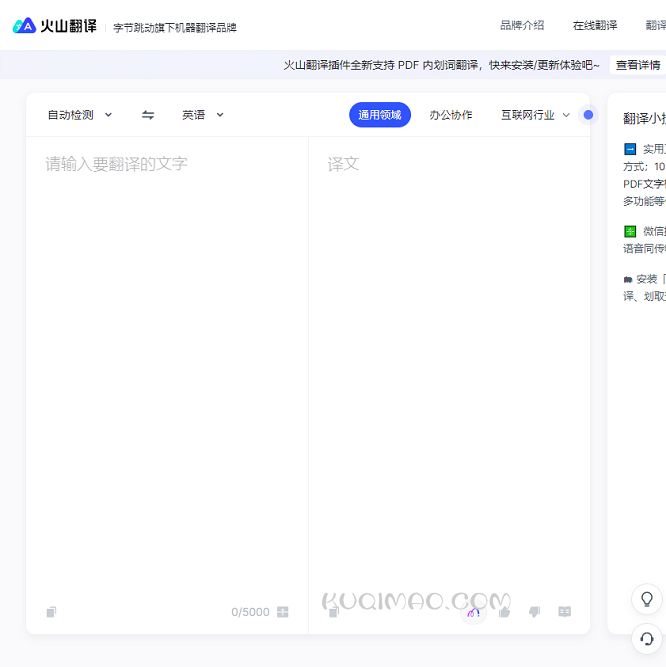Click the Volcano Translate logo

(x=55, y=26)
